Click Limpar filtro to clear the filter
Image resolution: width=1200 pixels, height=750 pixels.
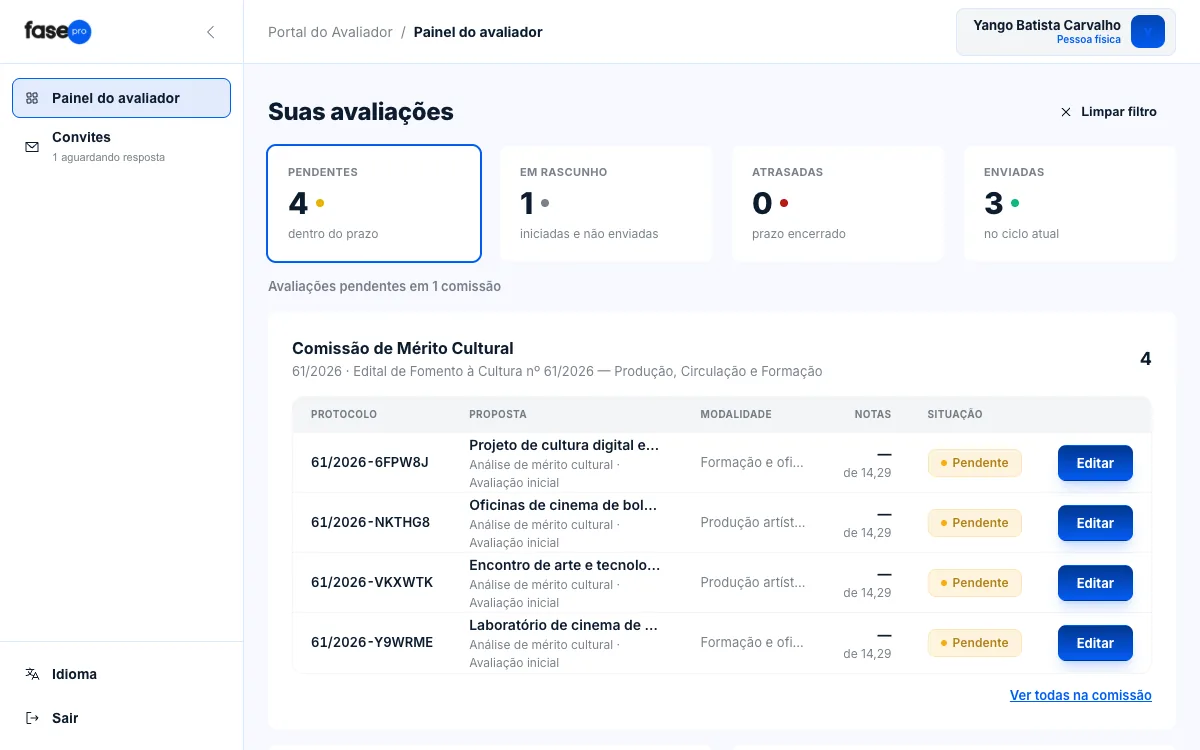(x=1108, y=112)
